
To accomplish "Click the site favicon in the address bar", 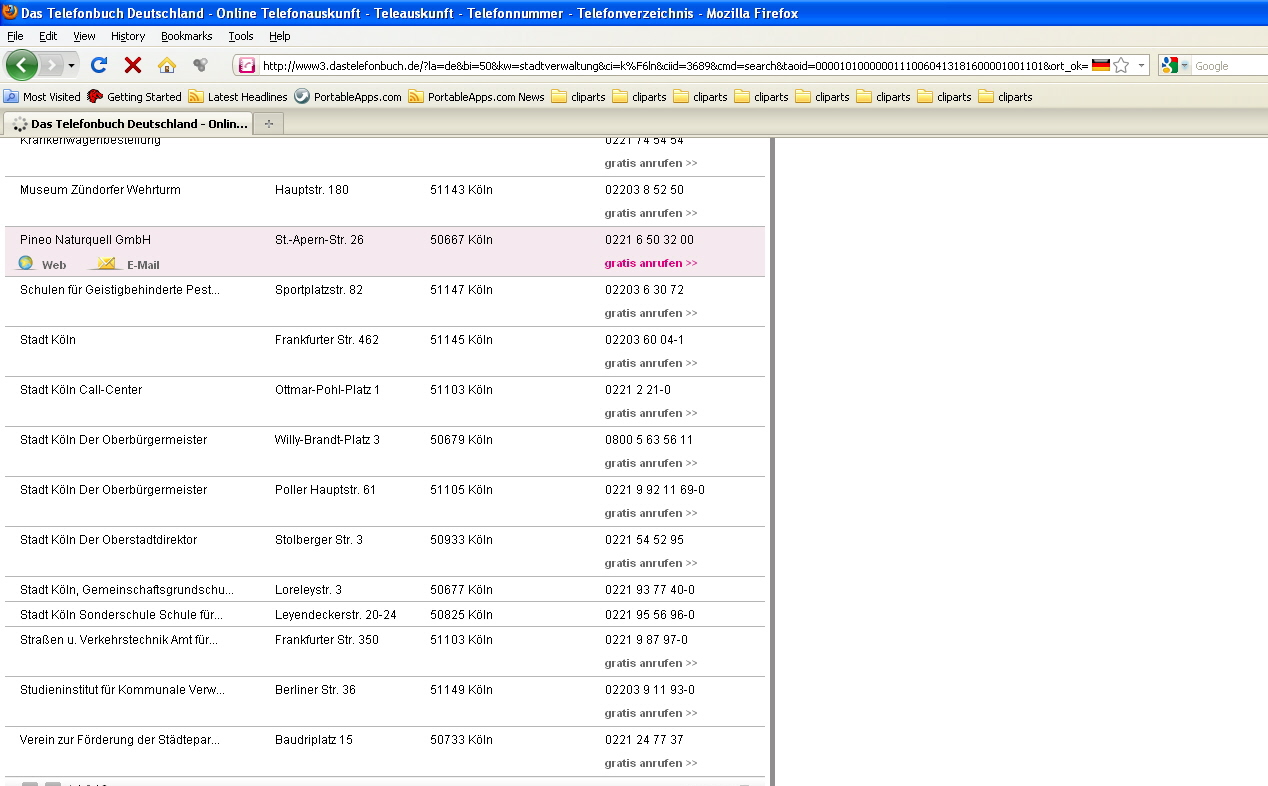I will pyautogui.click(x=247, y=65).
